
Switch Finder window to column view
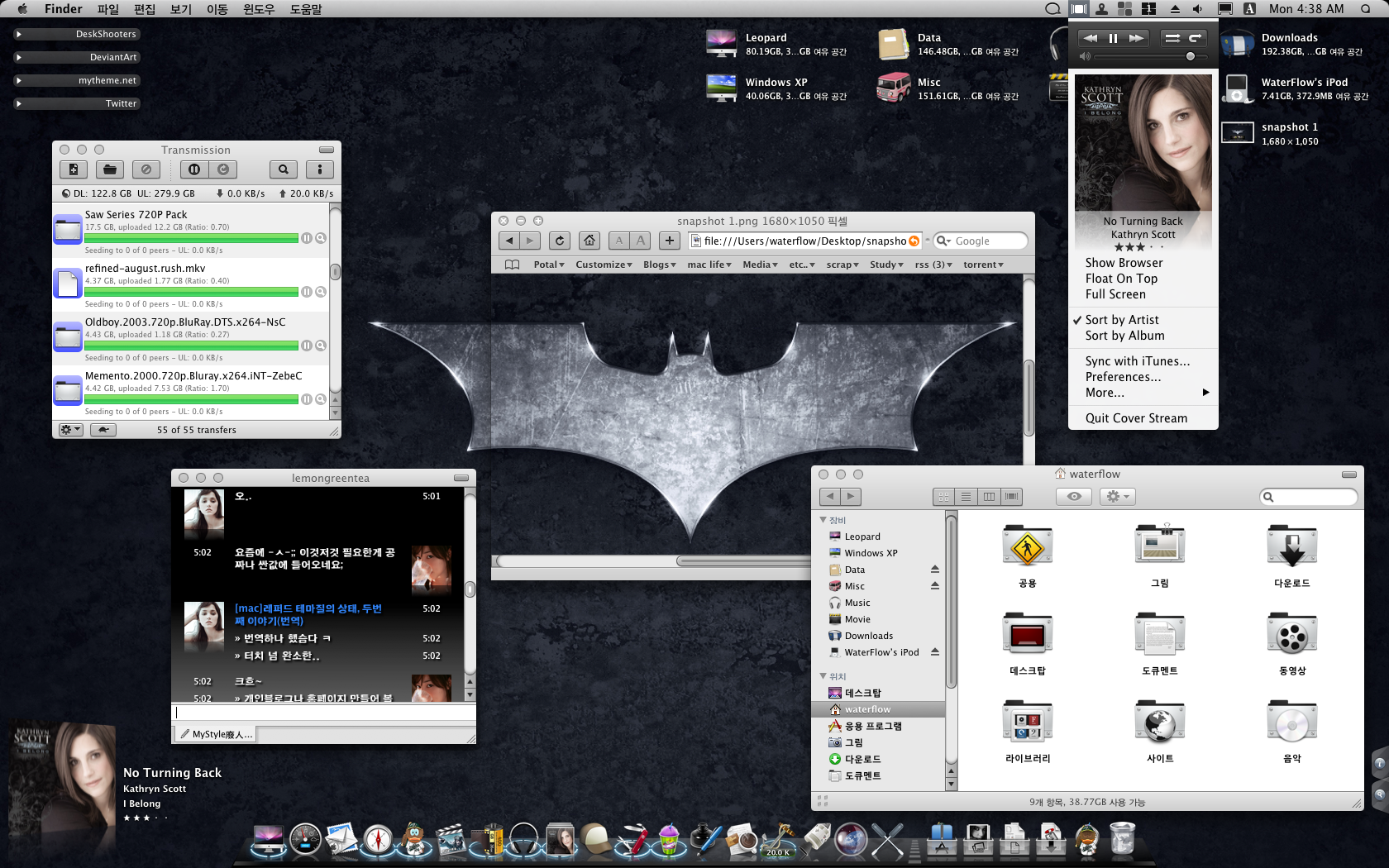click(x=989, y=497)
